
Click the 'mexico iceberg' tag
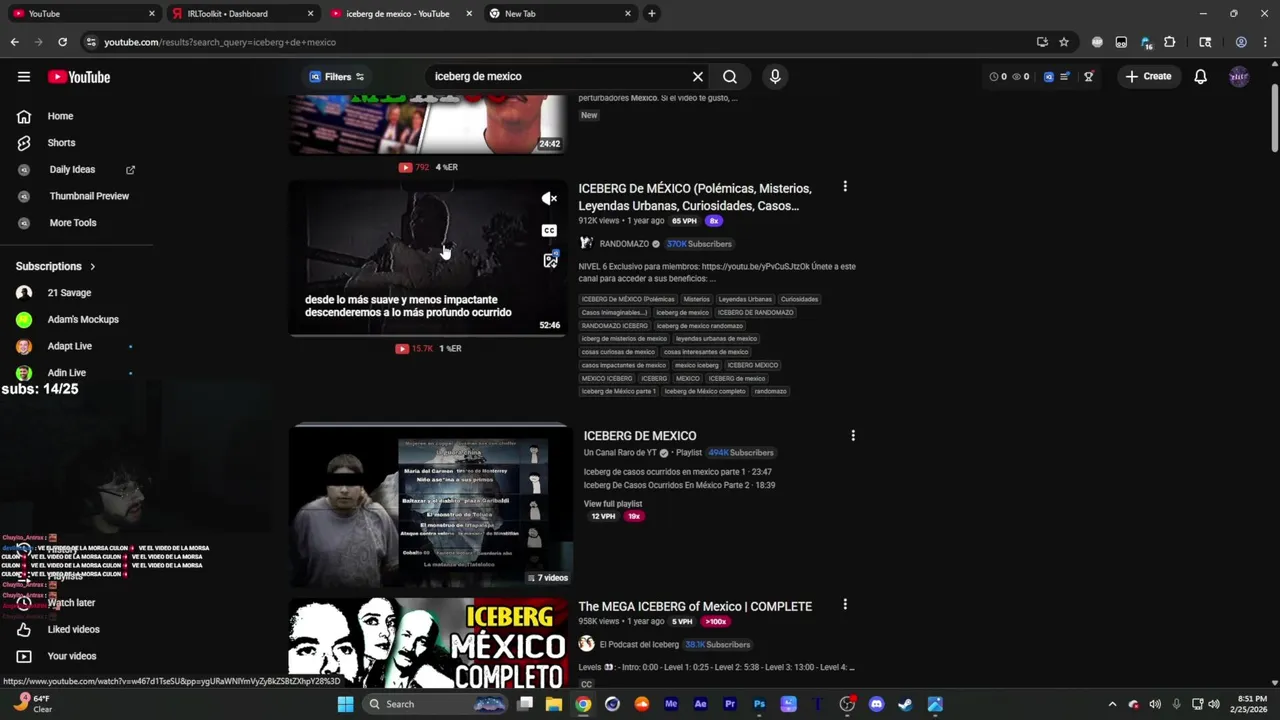[695, 365]
